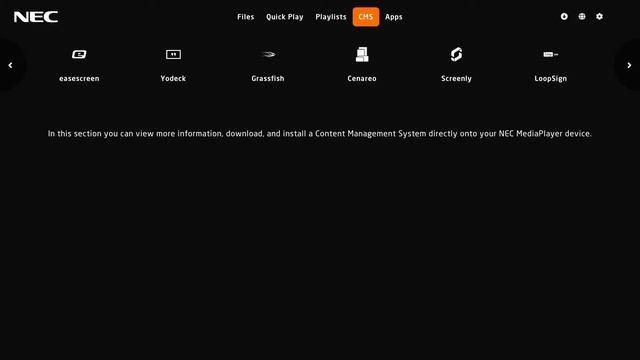The height and width of the screenshot is (360, 640).
Task: Click the Yodeck label
Action: 173,78
